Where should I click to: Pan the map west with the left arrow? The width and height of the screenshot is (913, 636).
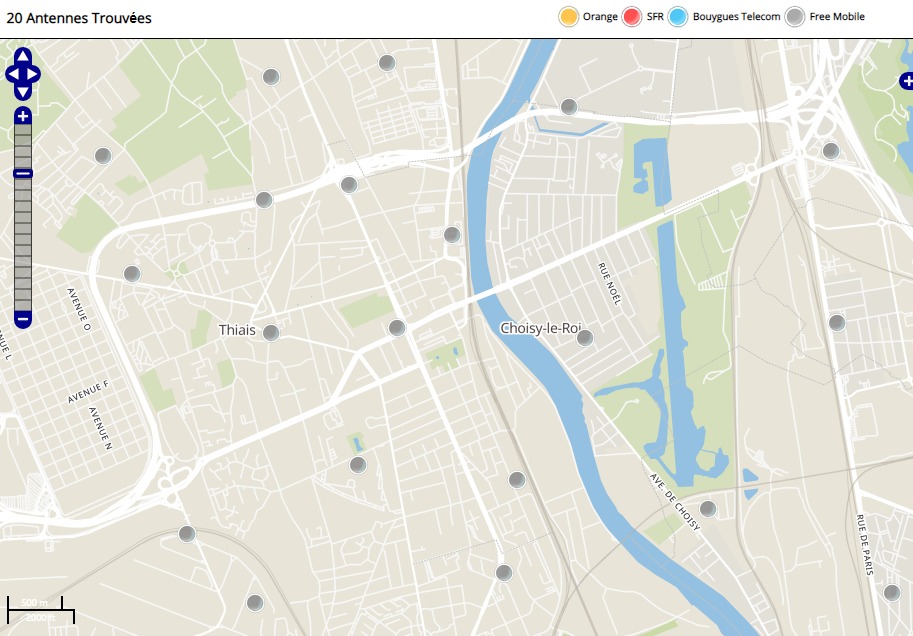click(x=12, y=74)
